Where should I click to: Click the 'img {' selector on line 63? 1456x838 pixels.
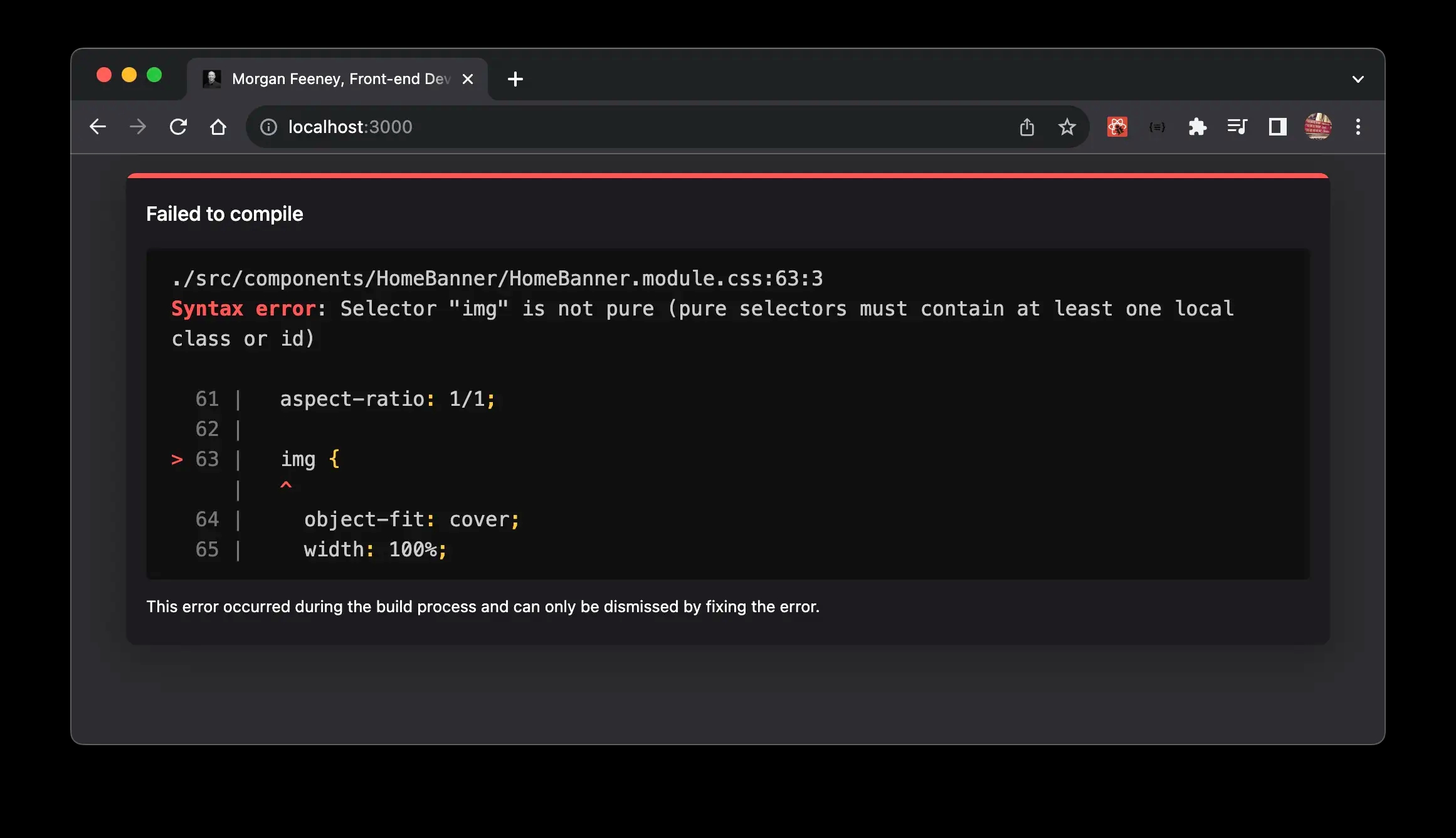coord(310,459)
